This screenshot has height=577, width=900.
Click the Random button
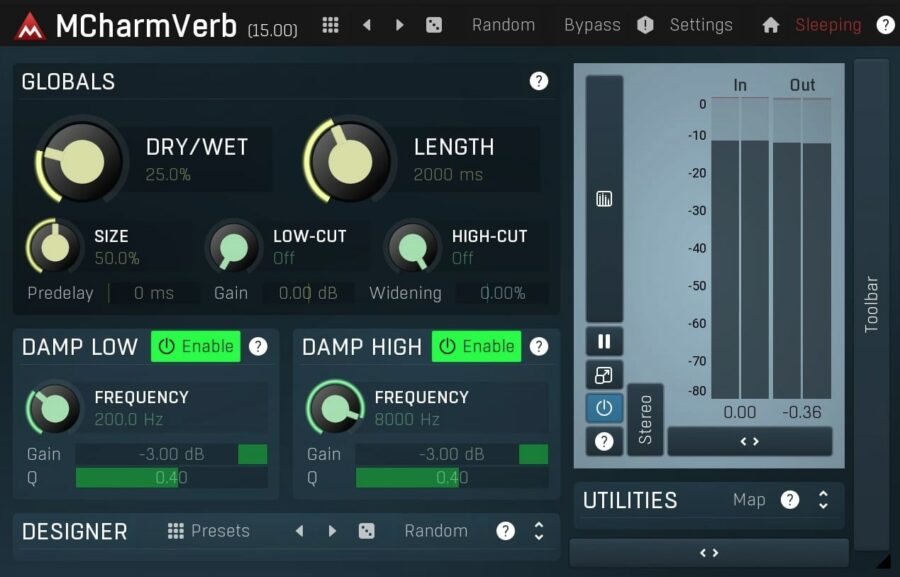tap(504, 24)
